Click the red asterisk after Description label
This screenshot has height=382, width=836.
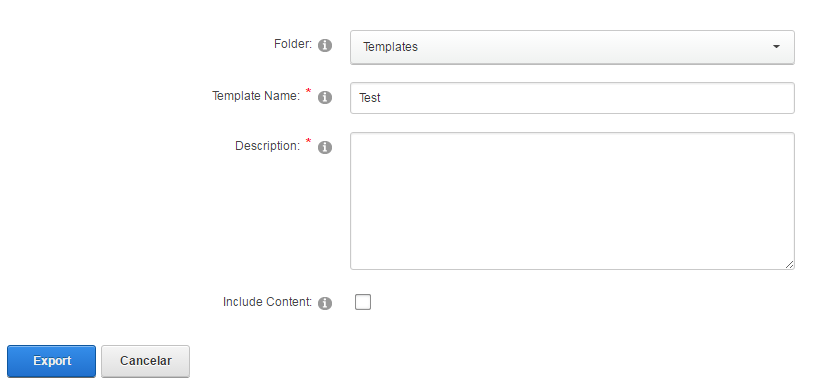(308, 141)
